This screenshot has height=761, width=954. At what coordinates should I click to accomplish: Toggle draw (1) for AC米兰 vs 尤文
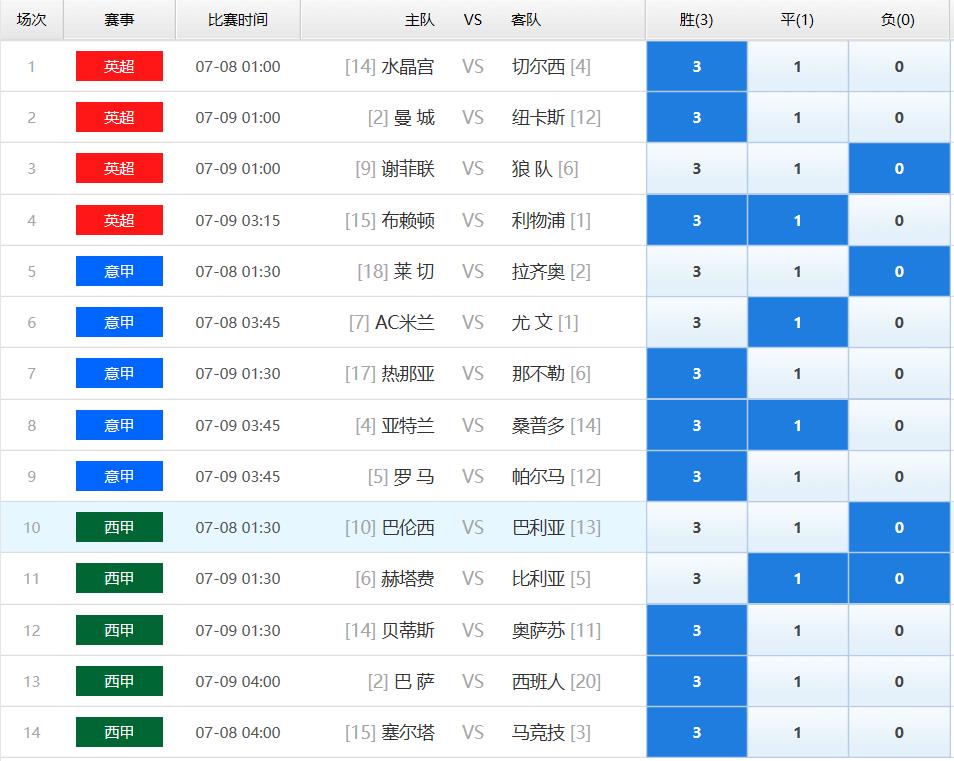(798, 322)
